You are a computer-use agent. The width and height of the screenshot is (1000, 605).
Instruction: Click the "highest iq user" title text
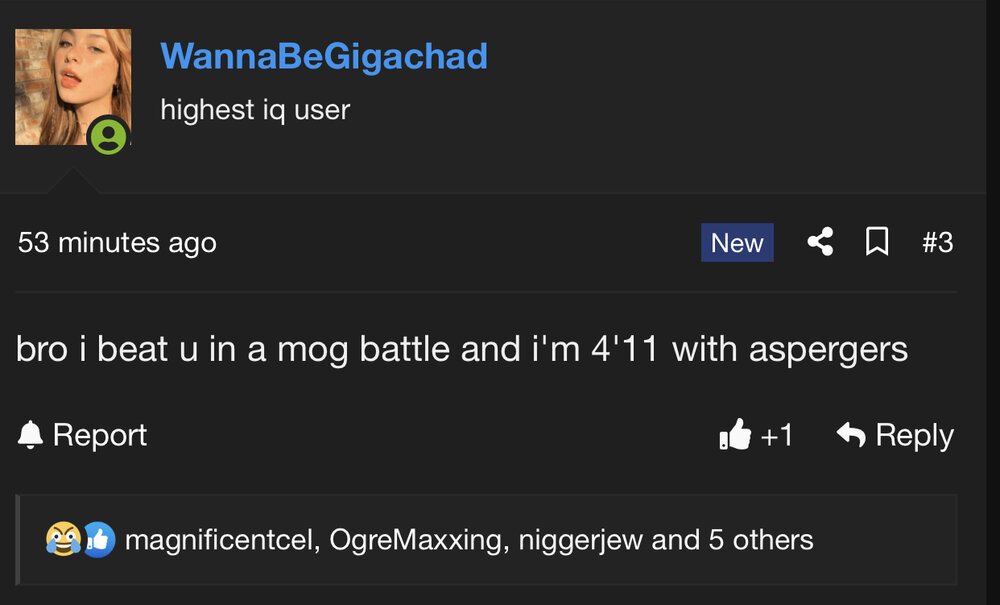255,109
